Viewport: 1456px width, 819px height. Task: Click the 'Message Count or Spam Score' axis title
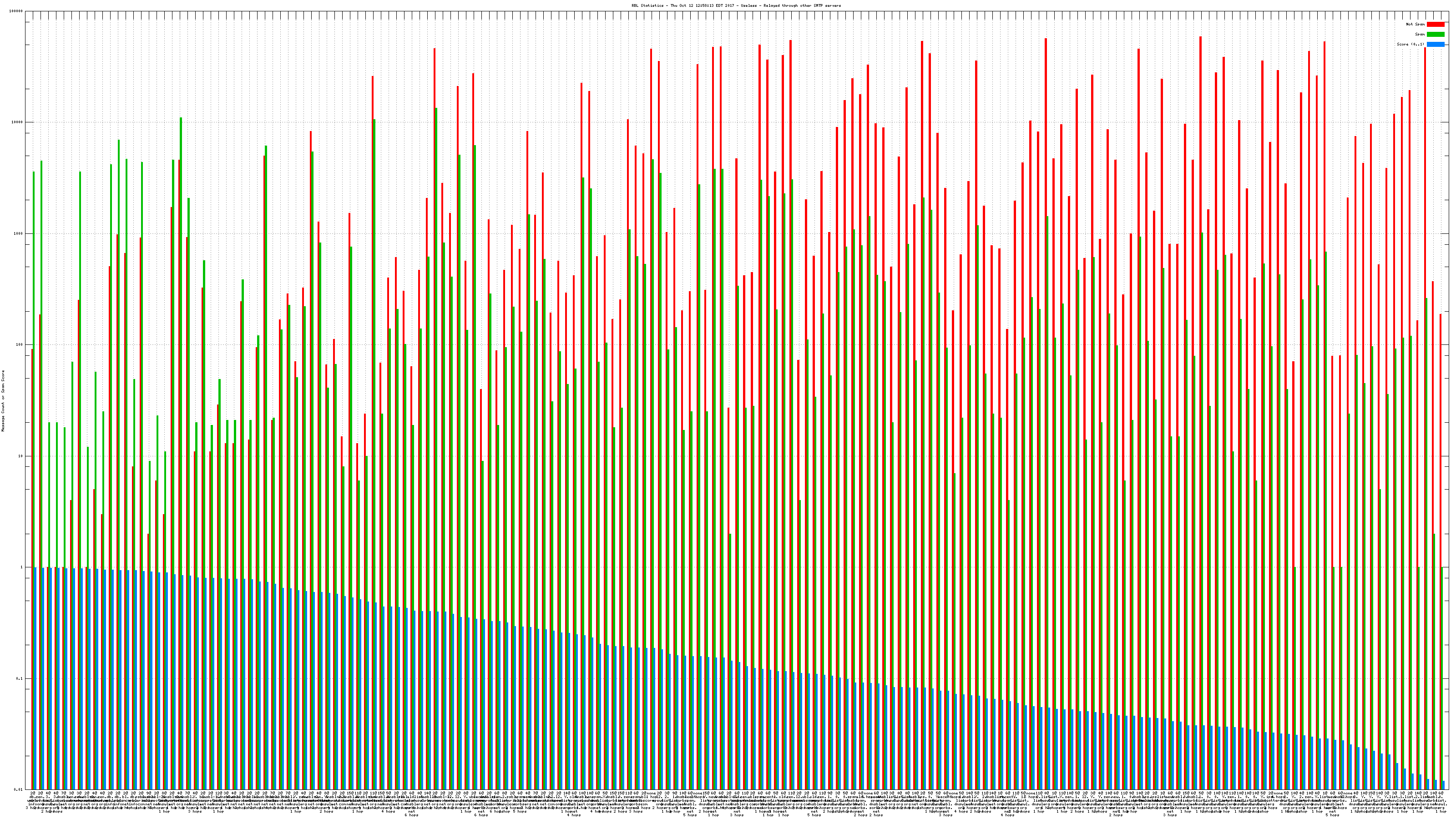click(3, 401)
